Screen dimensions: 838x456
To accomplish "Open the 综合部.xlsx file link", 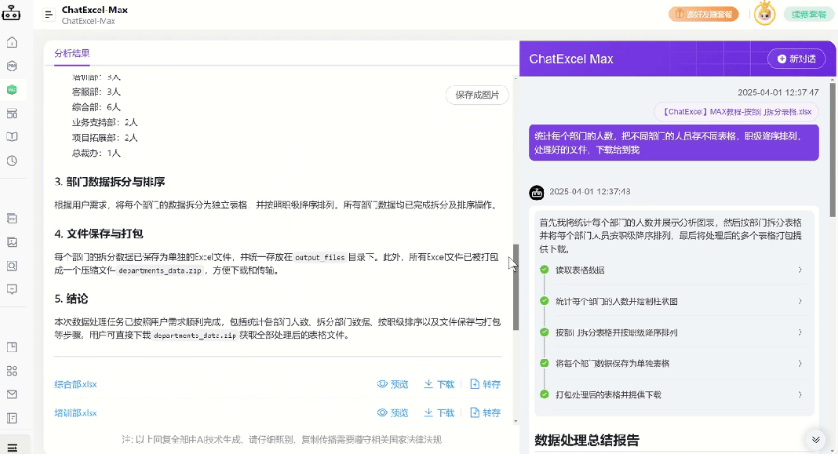I will [x=75, y=384].
